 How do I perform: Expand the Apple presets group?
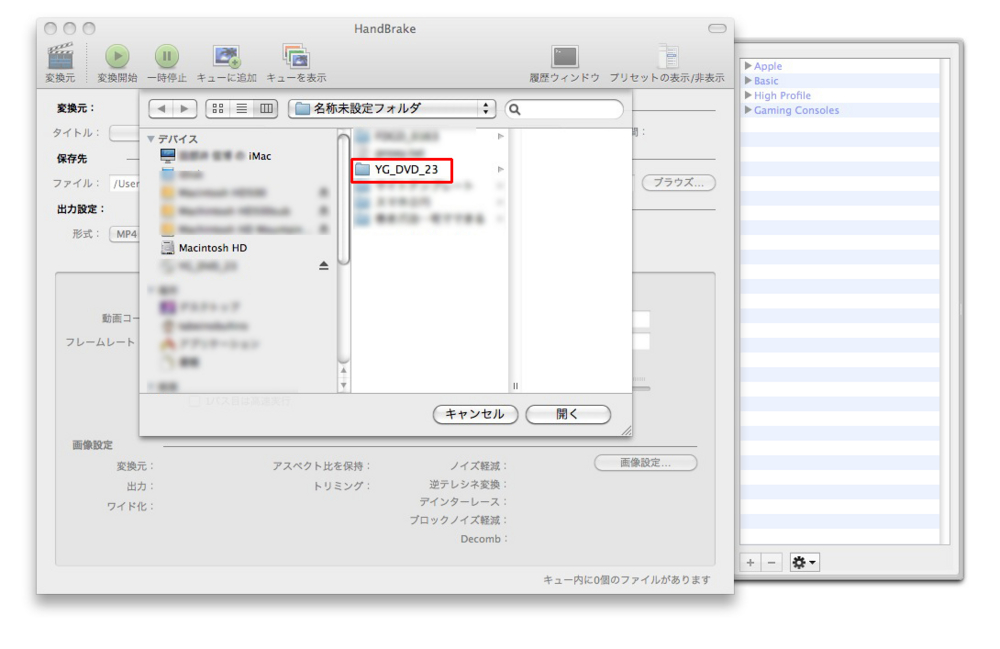click(x=748, y=66)
